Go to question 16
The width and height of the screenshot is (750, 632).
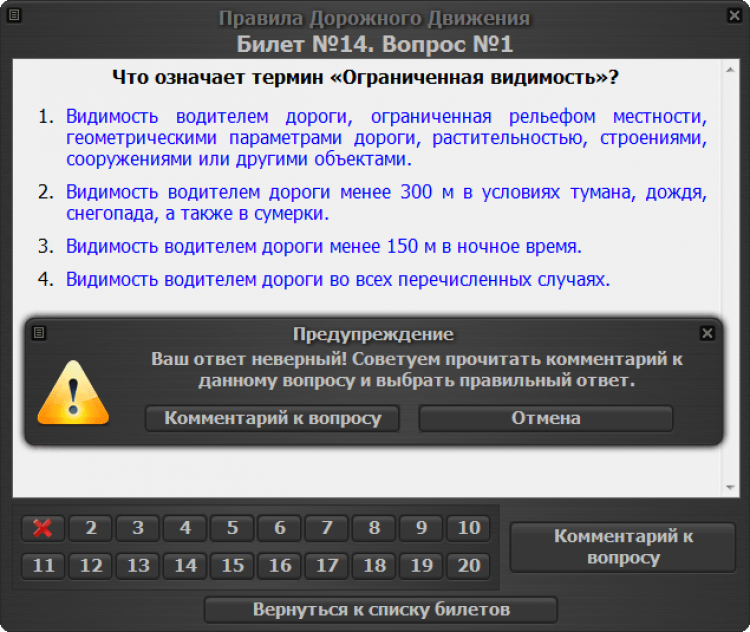pos(280,566)
